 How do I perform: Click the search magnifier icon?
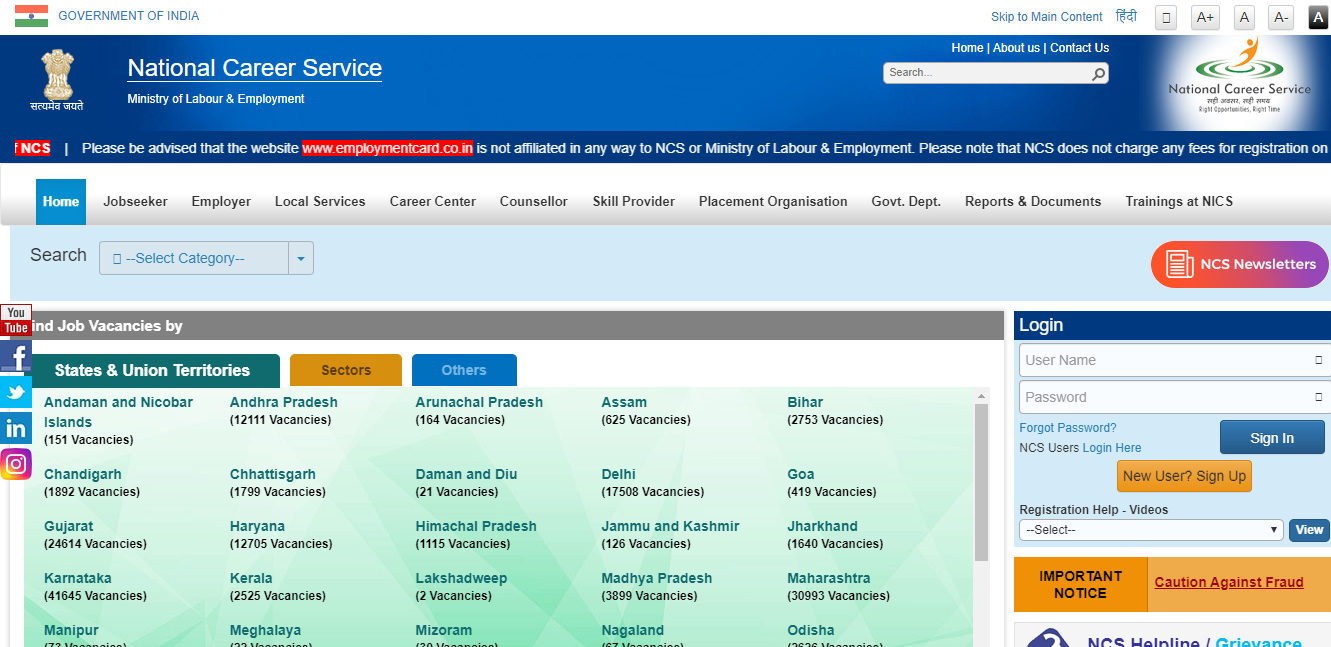click(1098, 73)
